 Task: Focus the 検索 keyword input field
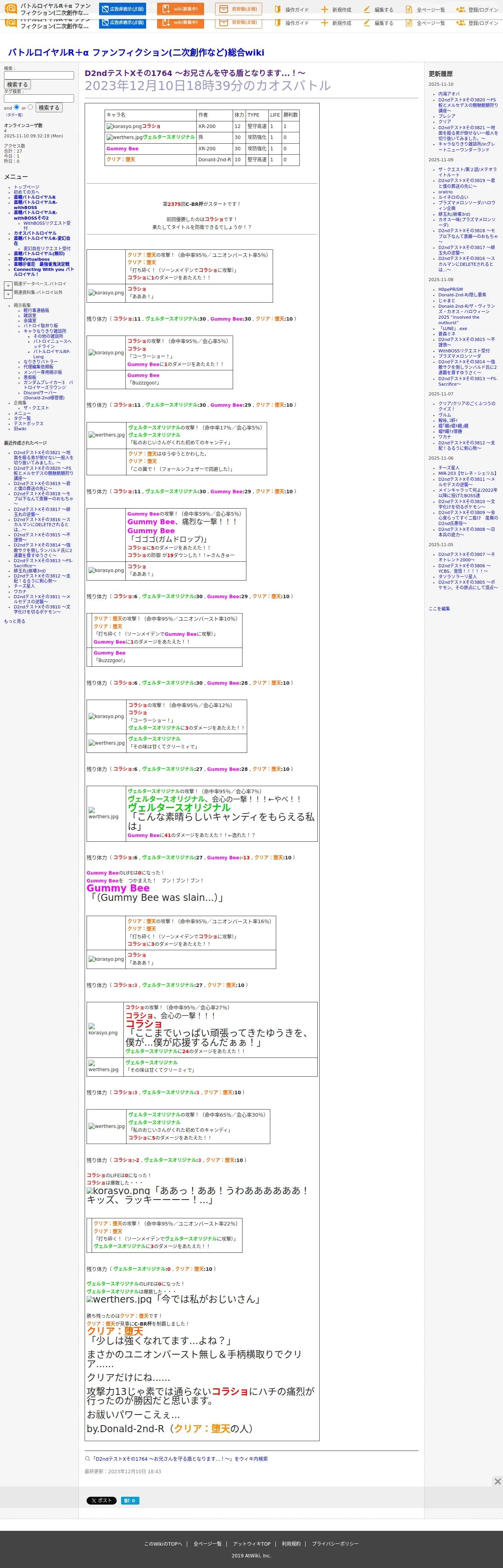coord(39,76)
